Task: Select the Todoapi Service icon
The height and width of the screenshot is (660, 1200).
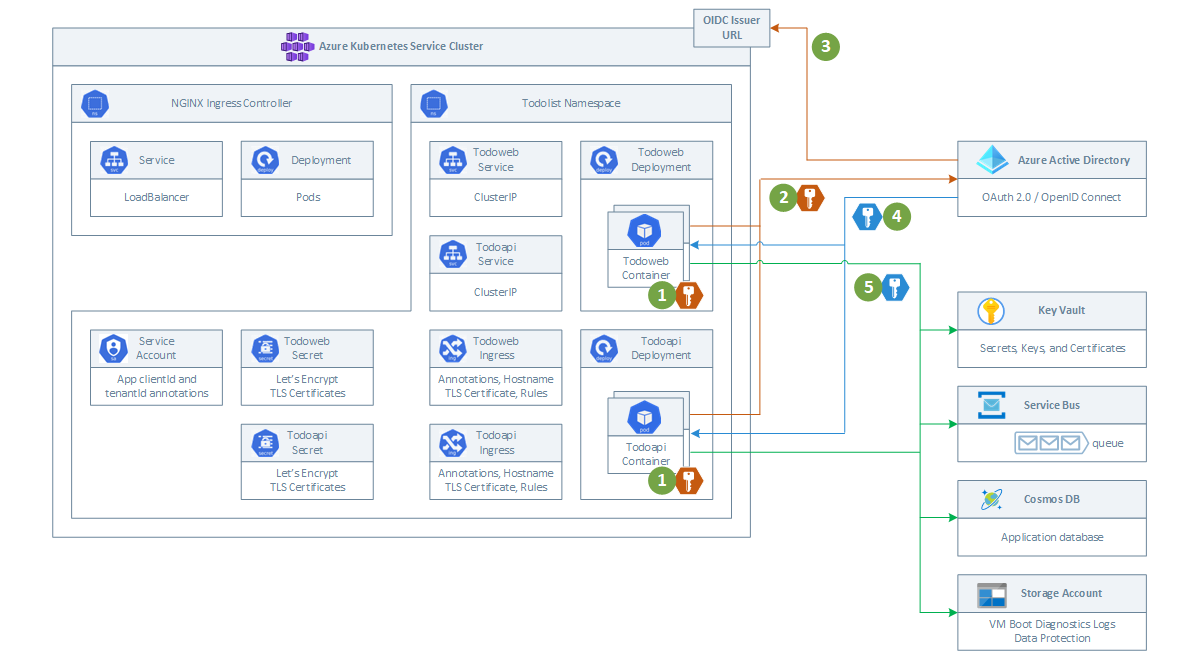Action: pyautogui.click(x=452, y=254)
